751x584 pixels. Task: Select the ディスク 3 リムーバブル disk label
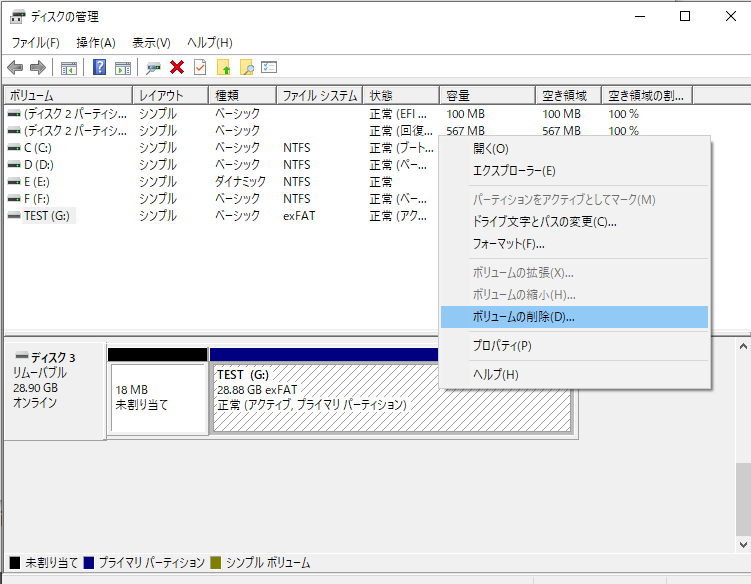(55, 390)
